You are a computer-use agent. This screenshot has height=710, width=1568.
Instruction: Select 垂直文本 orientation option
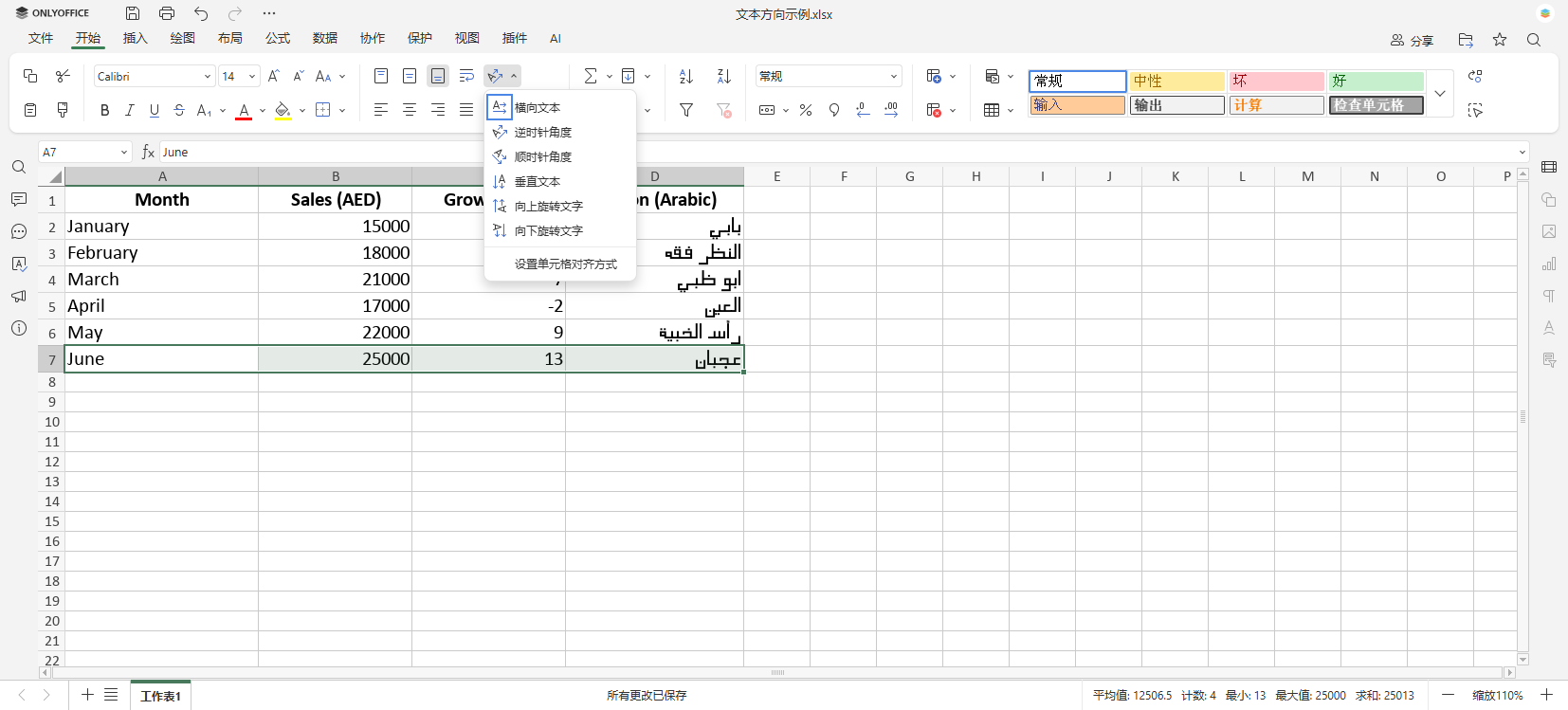click(559, 181)
